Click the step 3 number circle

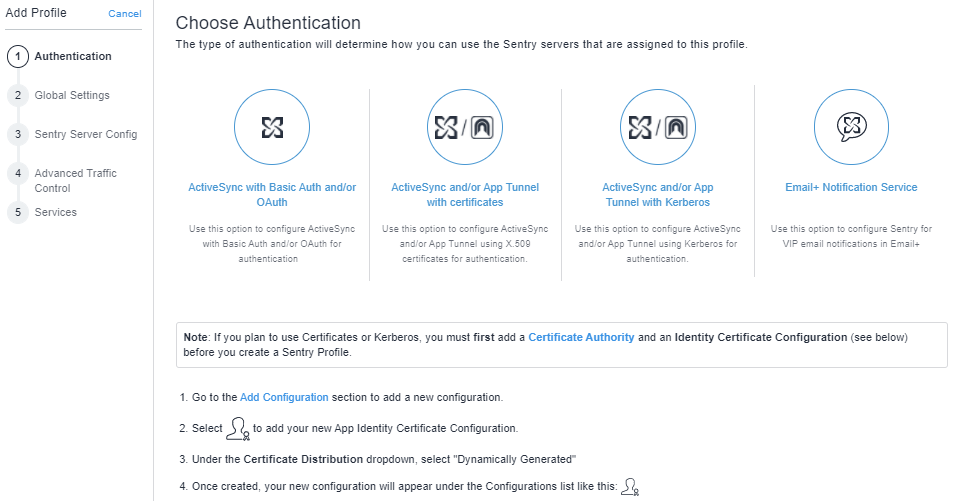(17, 134)
